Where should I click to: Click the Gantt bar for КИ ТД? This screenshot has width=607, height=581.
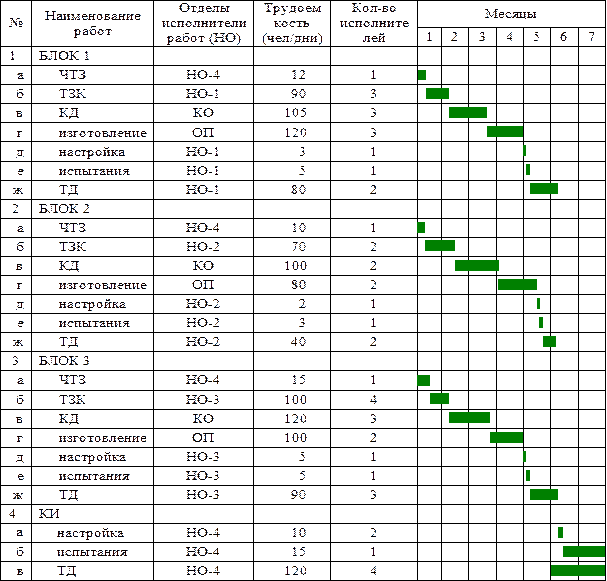click(578, 571)
